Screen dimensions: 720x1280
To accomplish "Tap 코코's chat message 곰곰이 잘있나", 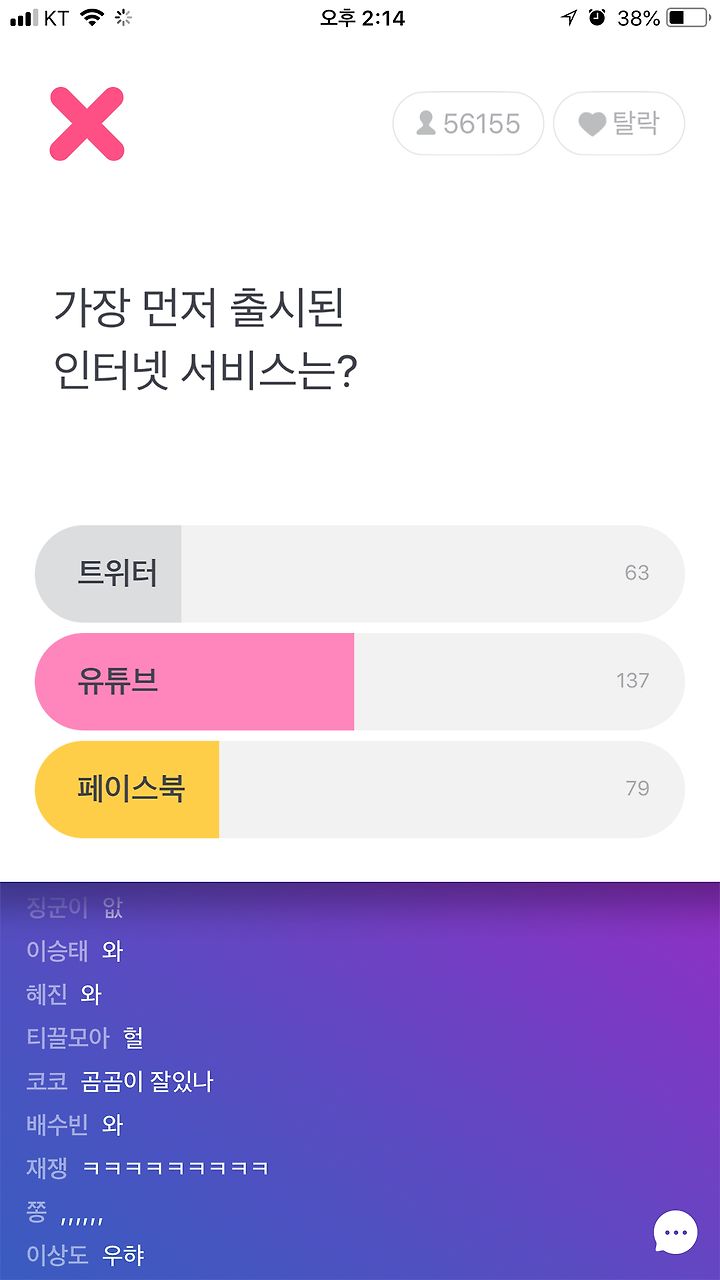I will (147, 1081).
